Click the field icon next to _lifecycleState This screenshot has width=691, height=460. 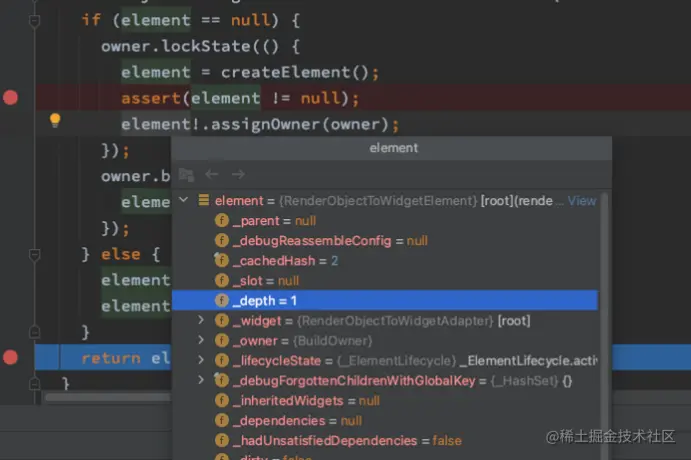(222, 360)
